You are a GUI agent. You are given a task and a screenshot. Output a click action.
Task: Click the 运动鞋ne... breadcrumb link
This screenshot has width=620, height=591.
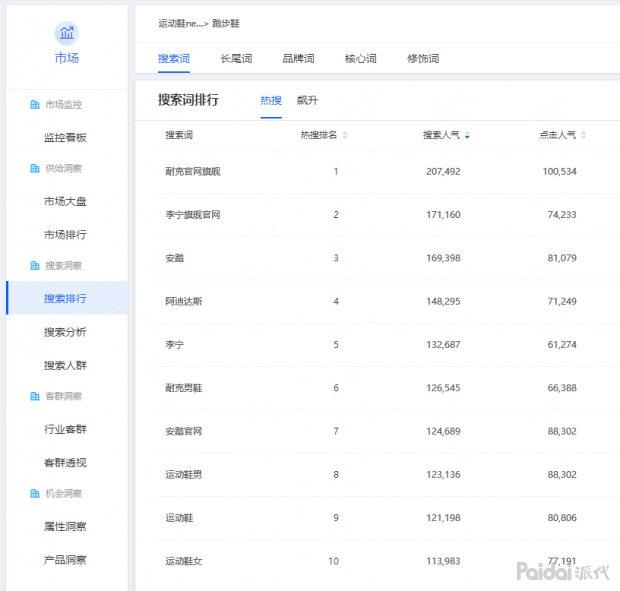pyautogui.click(x=180, y=22)
